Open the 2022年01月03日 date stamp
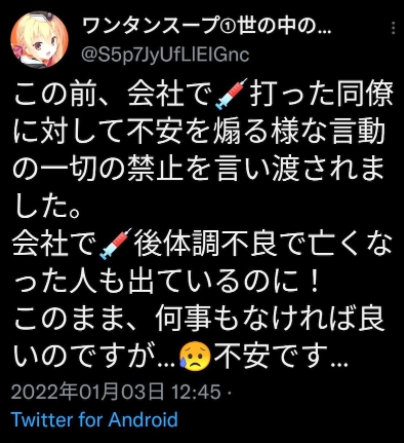This screenshot has width=404, height=443. [88, 392]
